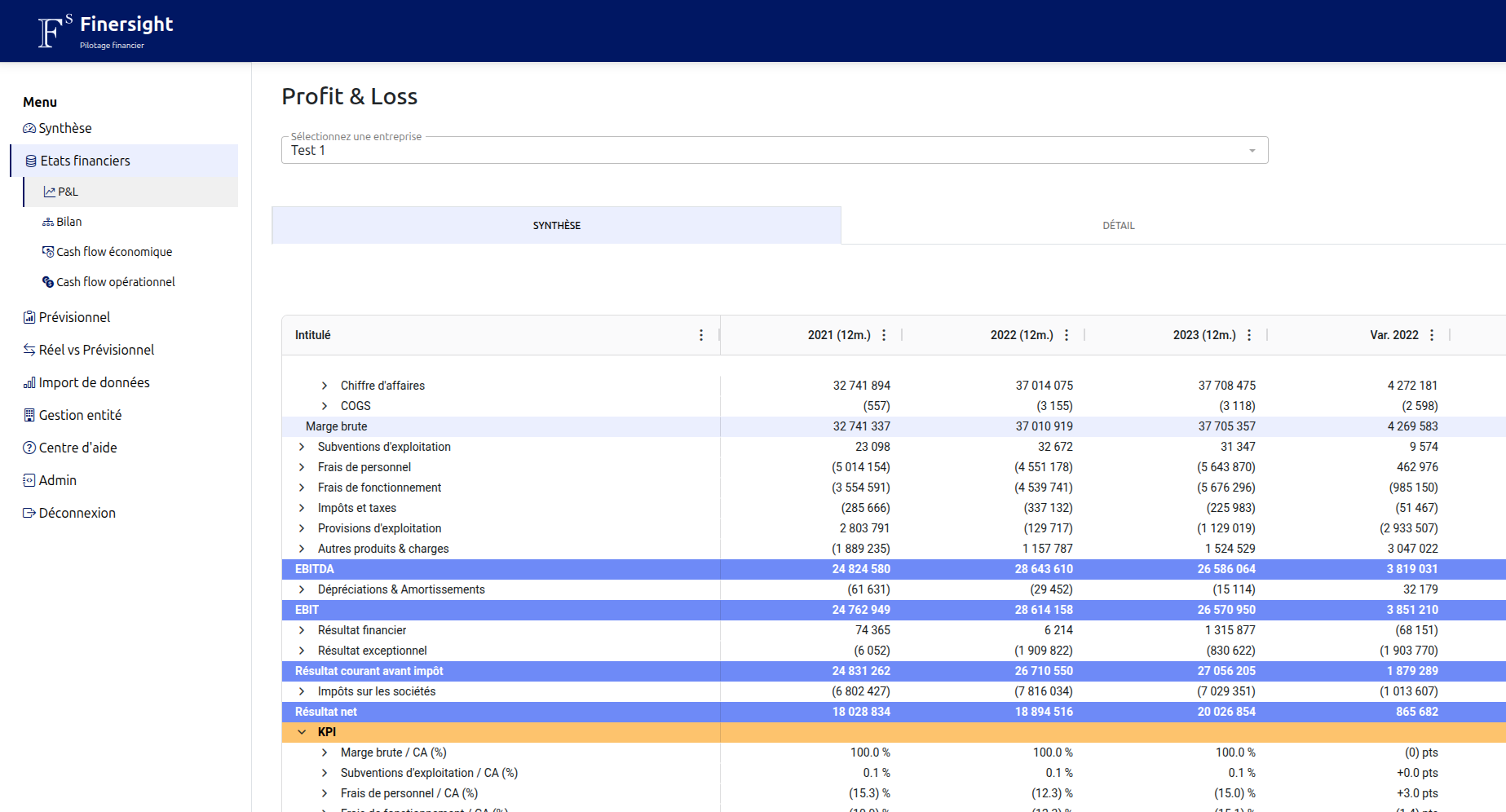Expand the Impôts sur les sociétés row
This screenshot has width=1506, height=812.
pyautogui.click(x=302, y=691)
